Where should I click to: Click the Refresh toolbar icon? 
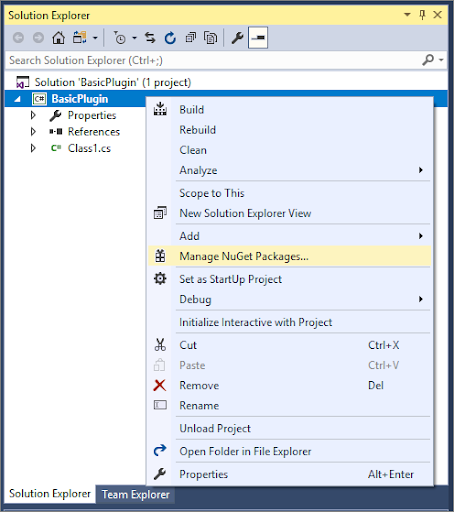coord(170,38)
